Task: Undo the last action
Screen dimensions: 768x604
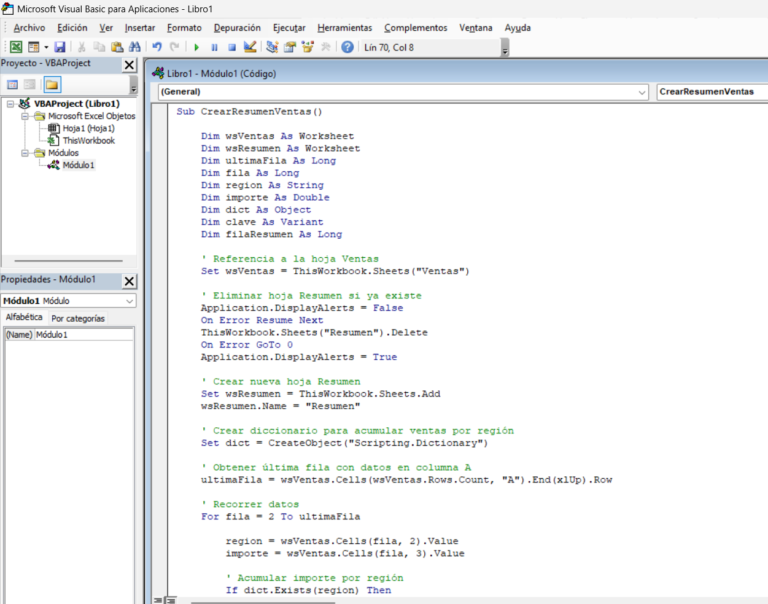Action: point(157,47)
